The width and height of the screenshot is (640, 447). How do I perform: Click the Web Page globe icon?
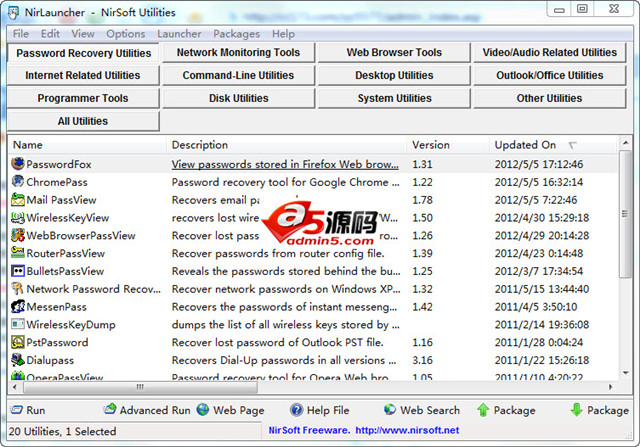(203, 409)
